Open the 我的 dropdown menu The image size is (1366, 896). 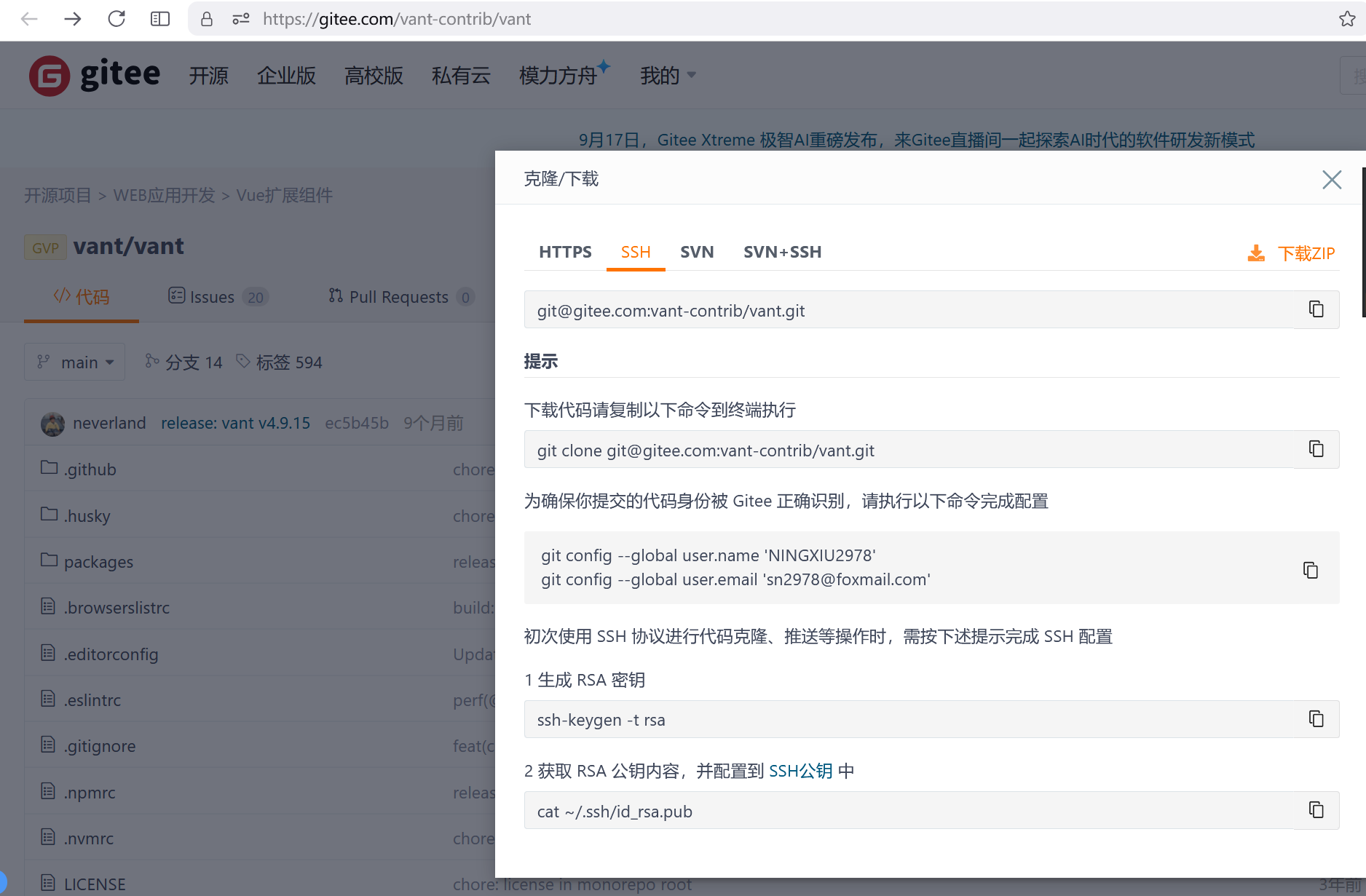(667, 75)
